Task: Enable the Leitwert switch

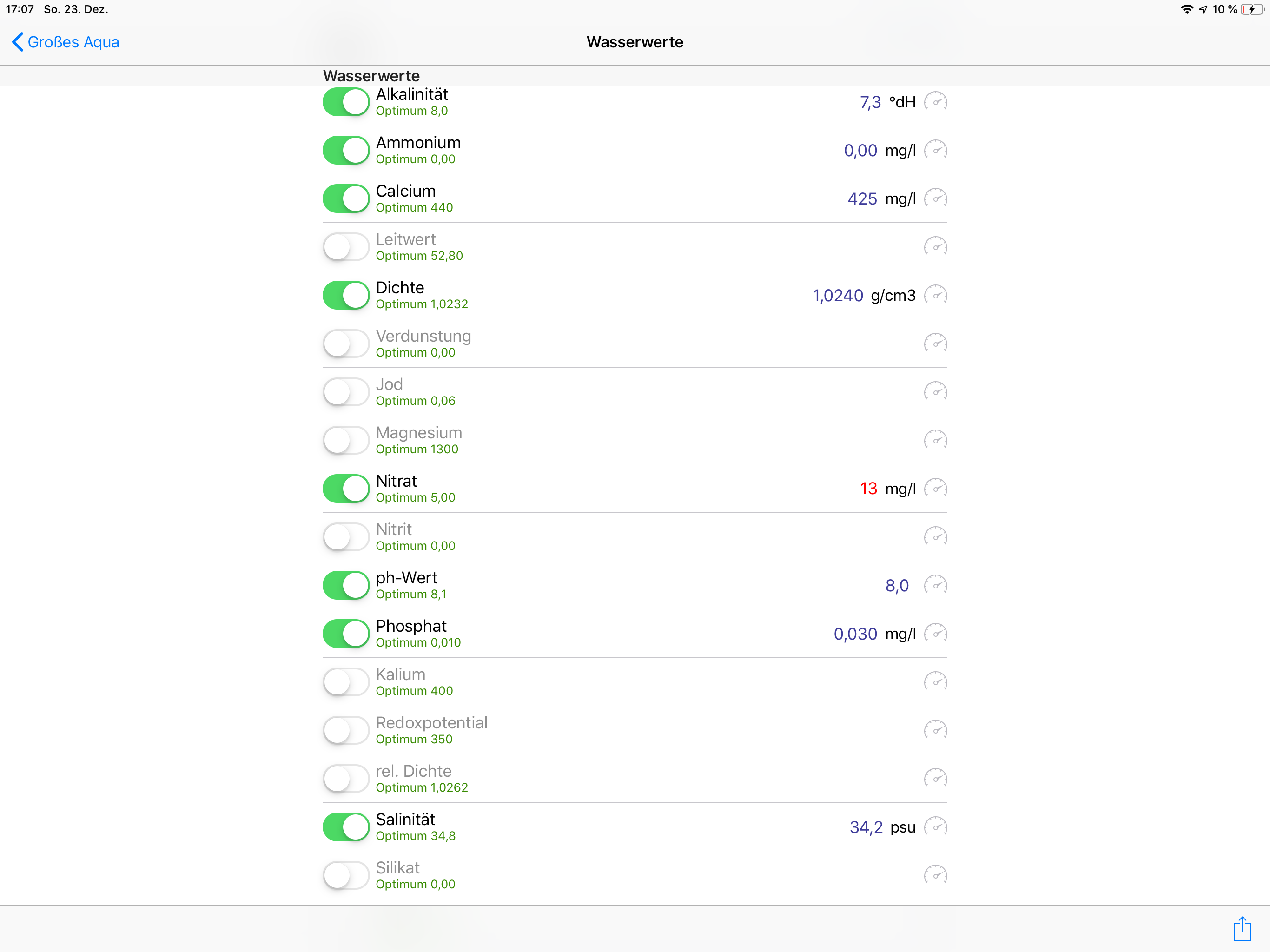Action: (x=346, y=247)
